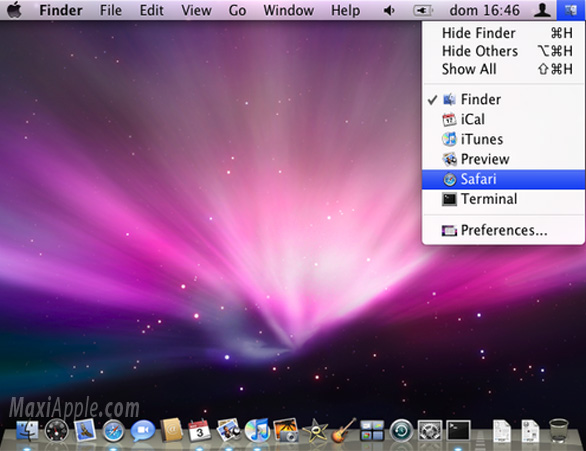586x451 pixels.
Task: Switch to Terminal from the dropdown list
Action: coord(503,199)
